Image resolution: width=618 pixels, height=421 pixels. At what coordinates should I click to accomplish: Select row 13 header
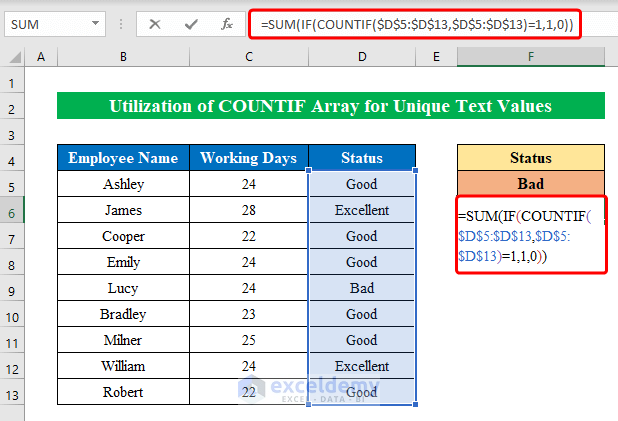12,392
